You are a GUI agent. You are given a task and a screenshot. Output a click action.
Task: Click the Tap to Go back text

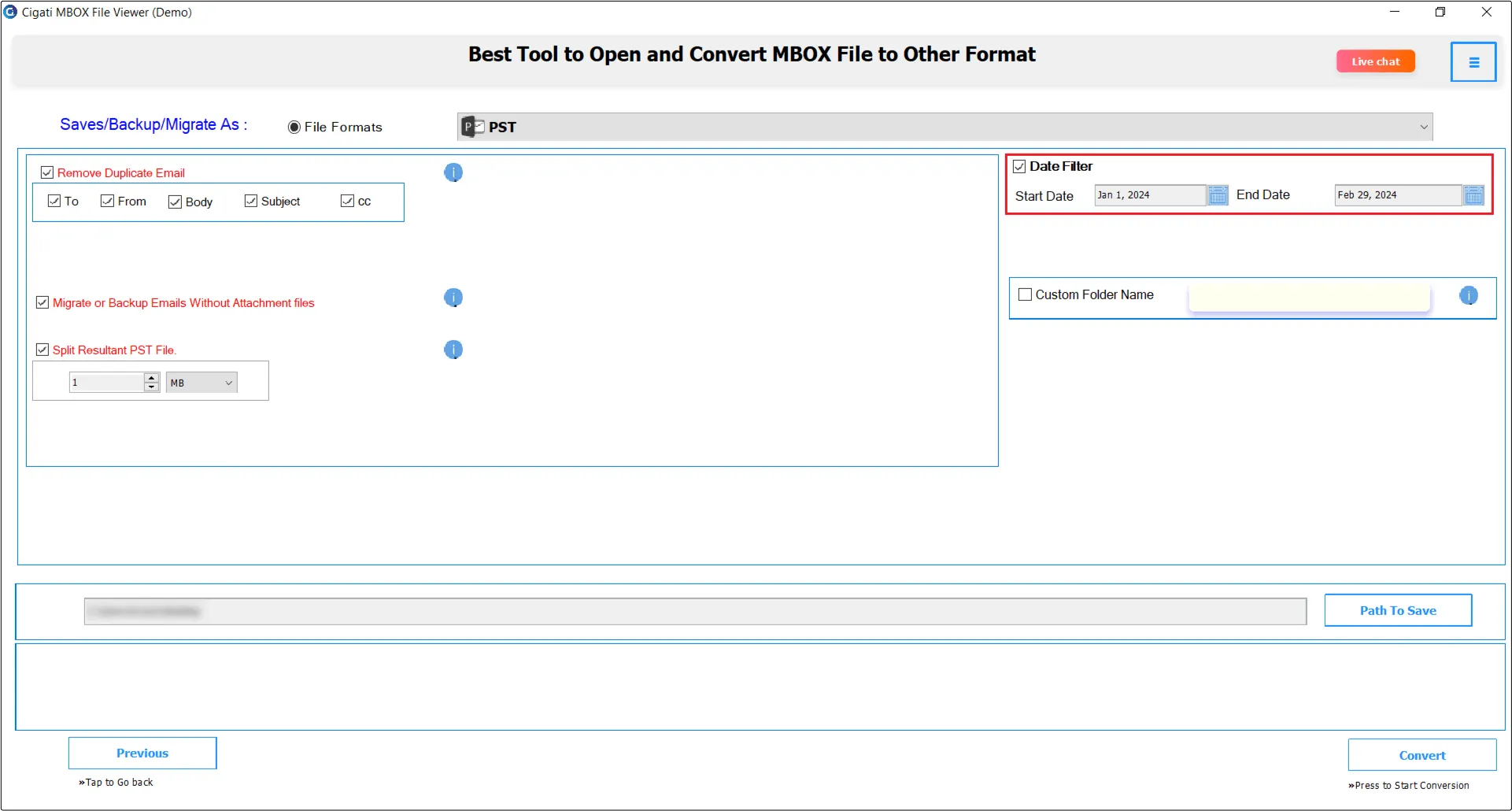(x=116, y=782)
